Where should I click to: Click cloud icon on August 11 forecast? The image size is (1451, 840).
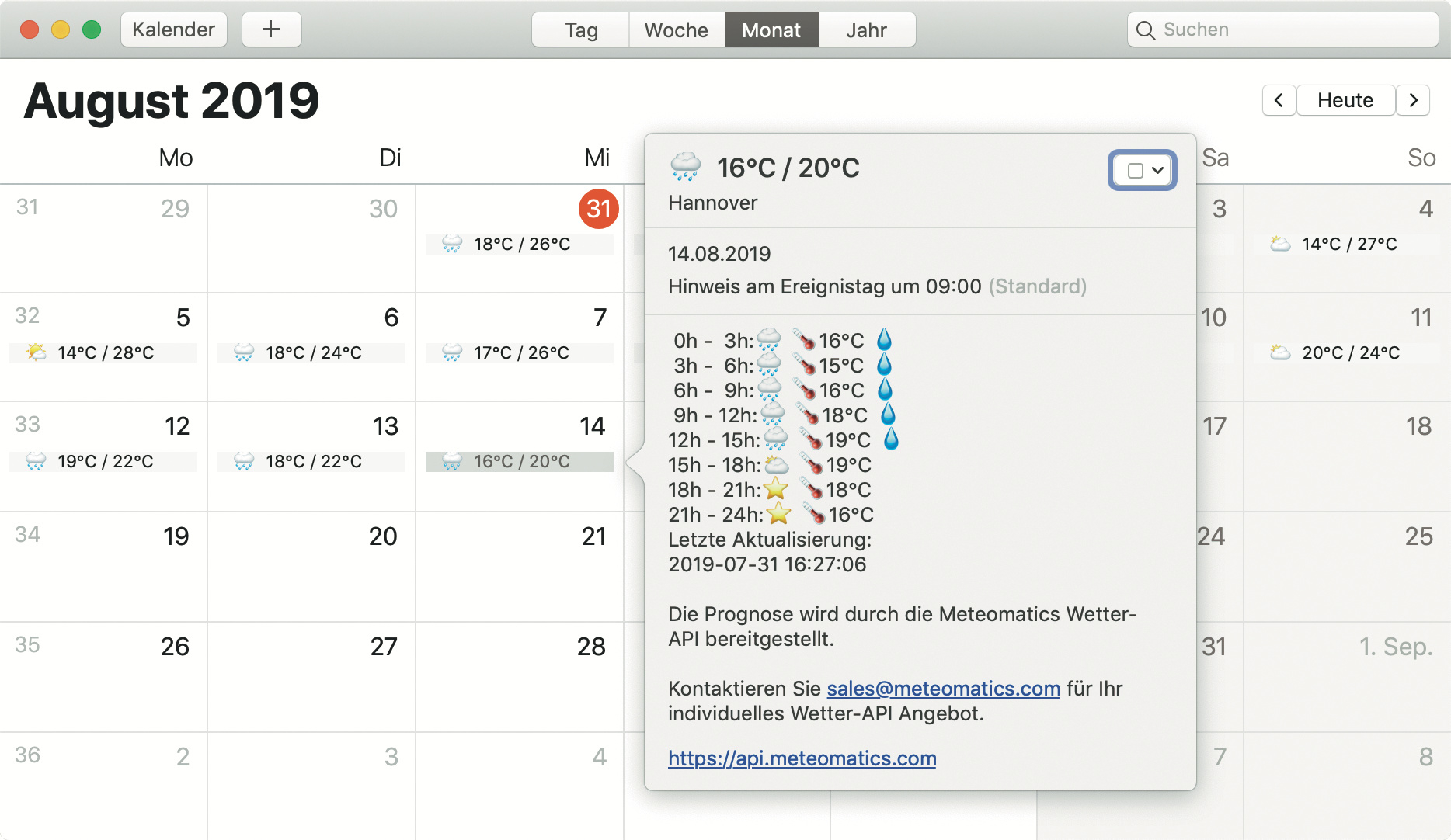tap(1279, 352)
